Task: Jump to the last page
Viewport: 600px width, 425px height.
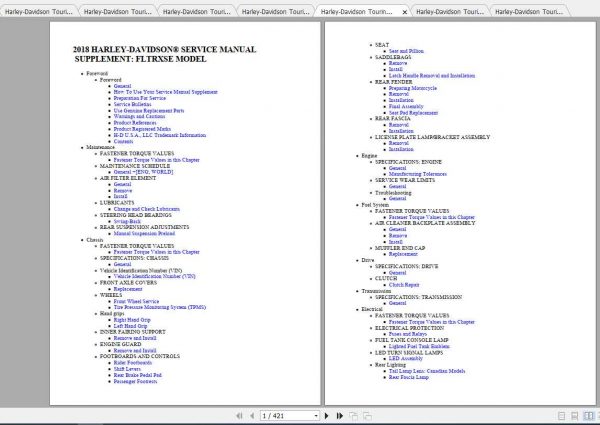Action: coord(339,416)
